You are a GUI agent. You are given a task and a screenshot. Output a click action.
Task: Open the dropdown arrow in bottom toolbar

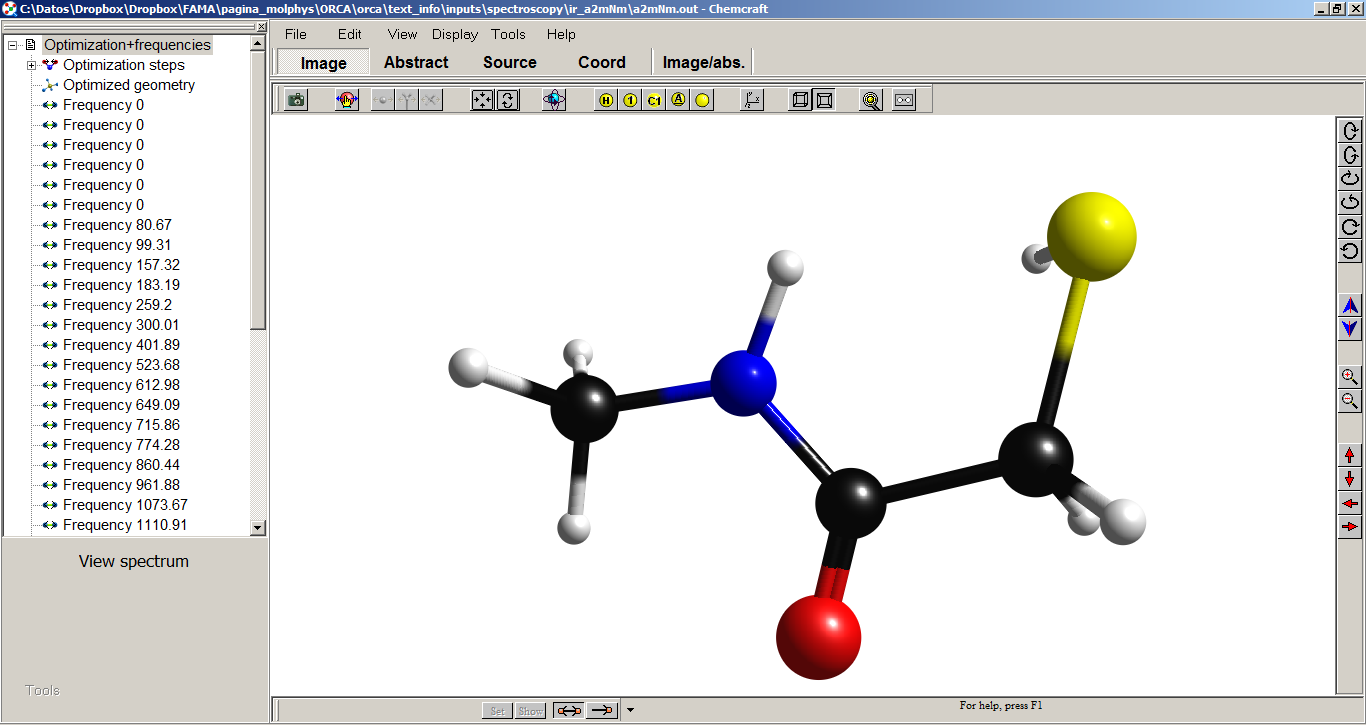(630, 711)
